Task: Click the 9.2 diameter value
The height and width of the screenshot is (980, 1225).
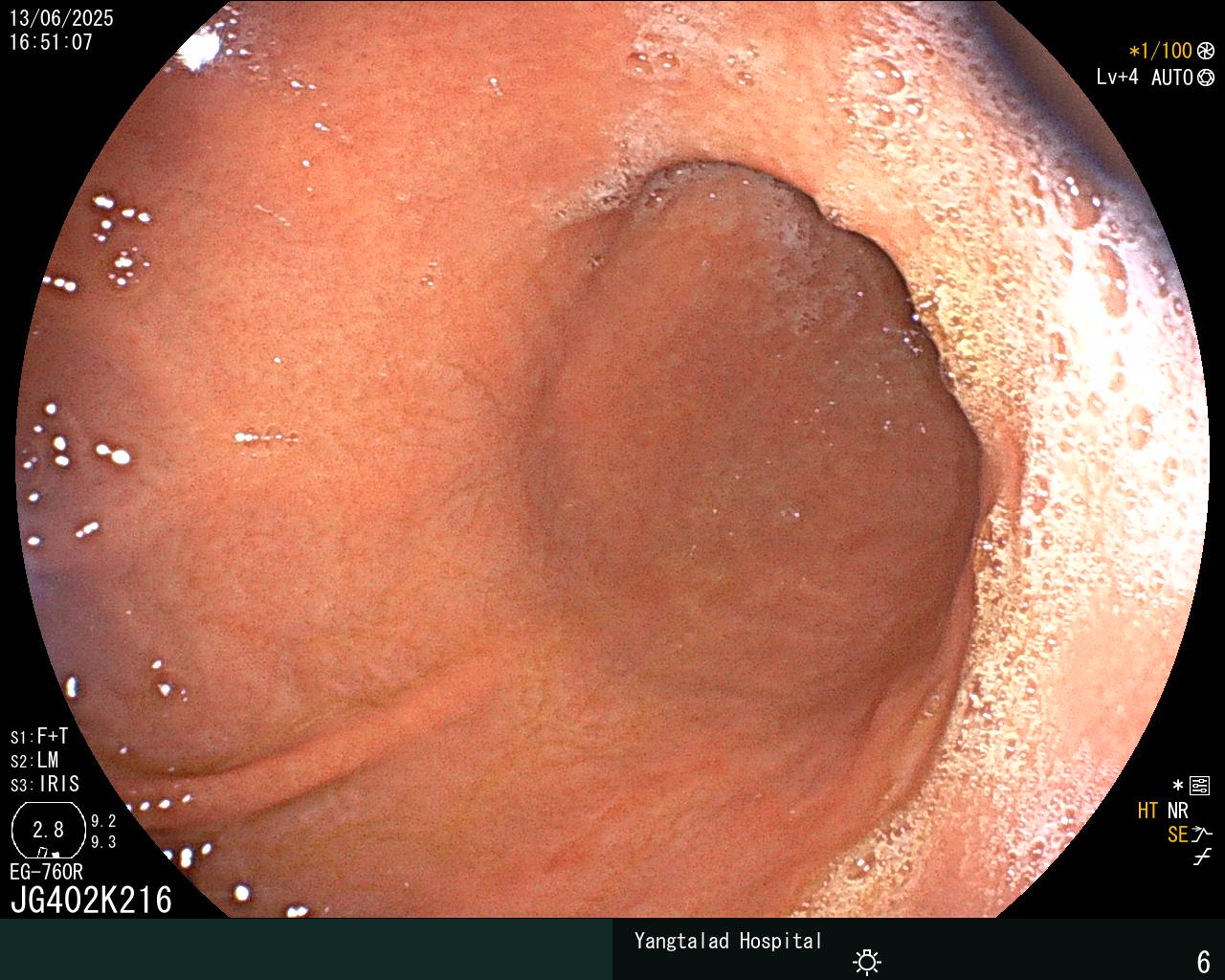Action: [x=103, y=821]
